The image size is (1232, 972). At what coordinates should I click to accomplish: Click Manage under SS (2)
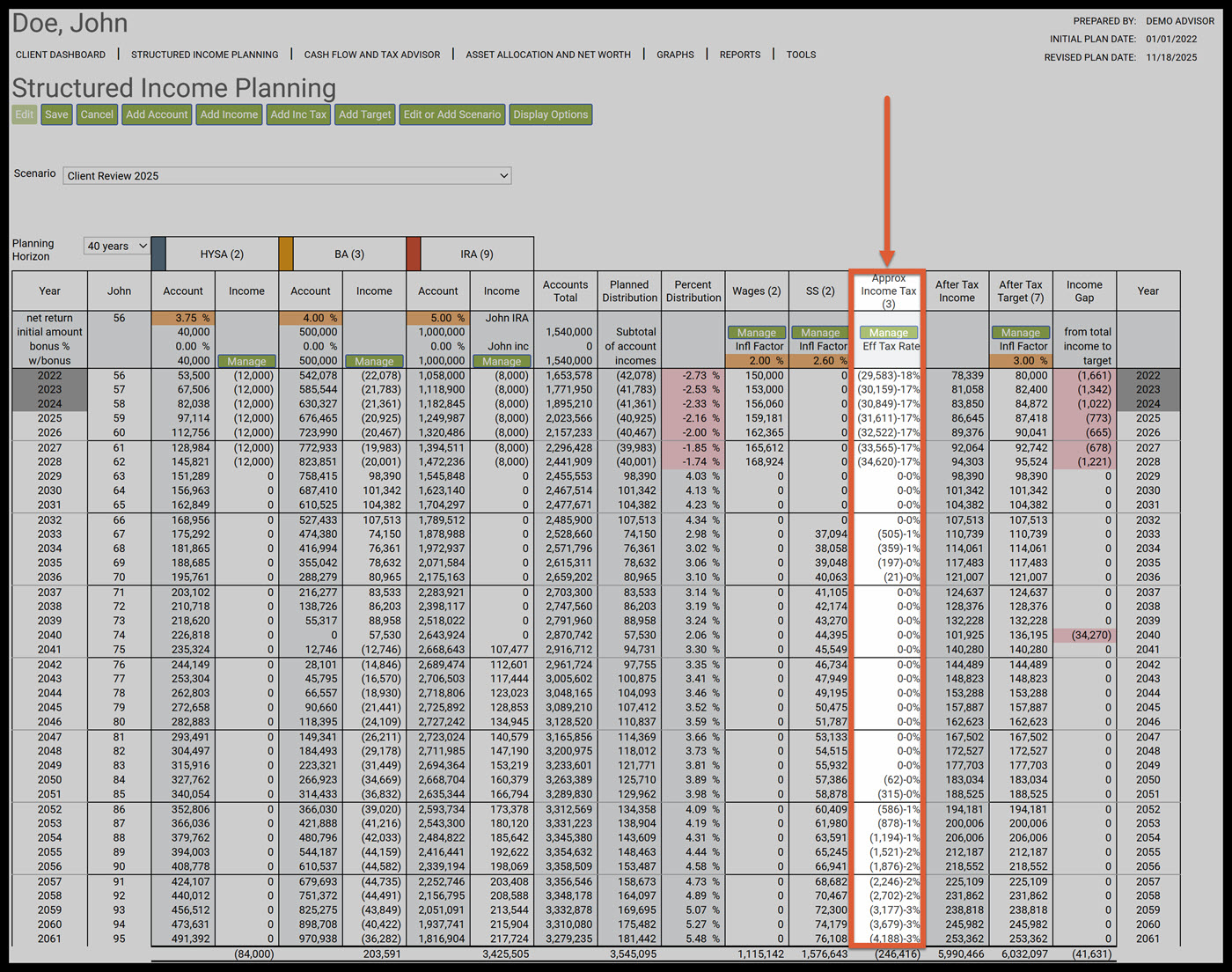[x=820, y=333]
